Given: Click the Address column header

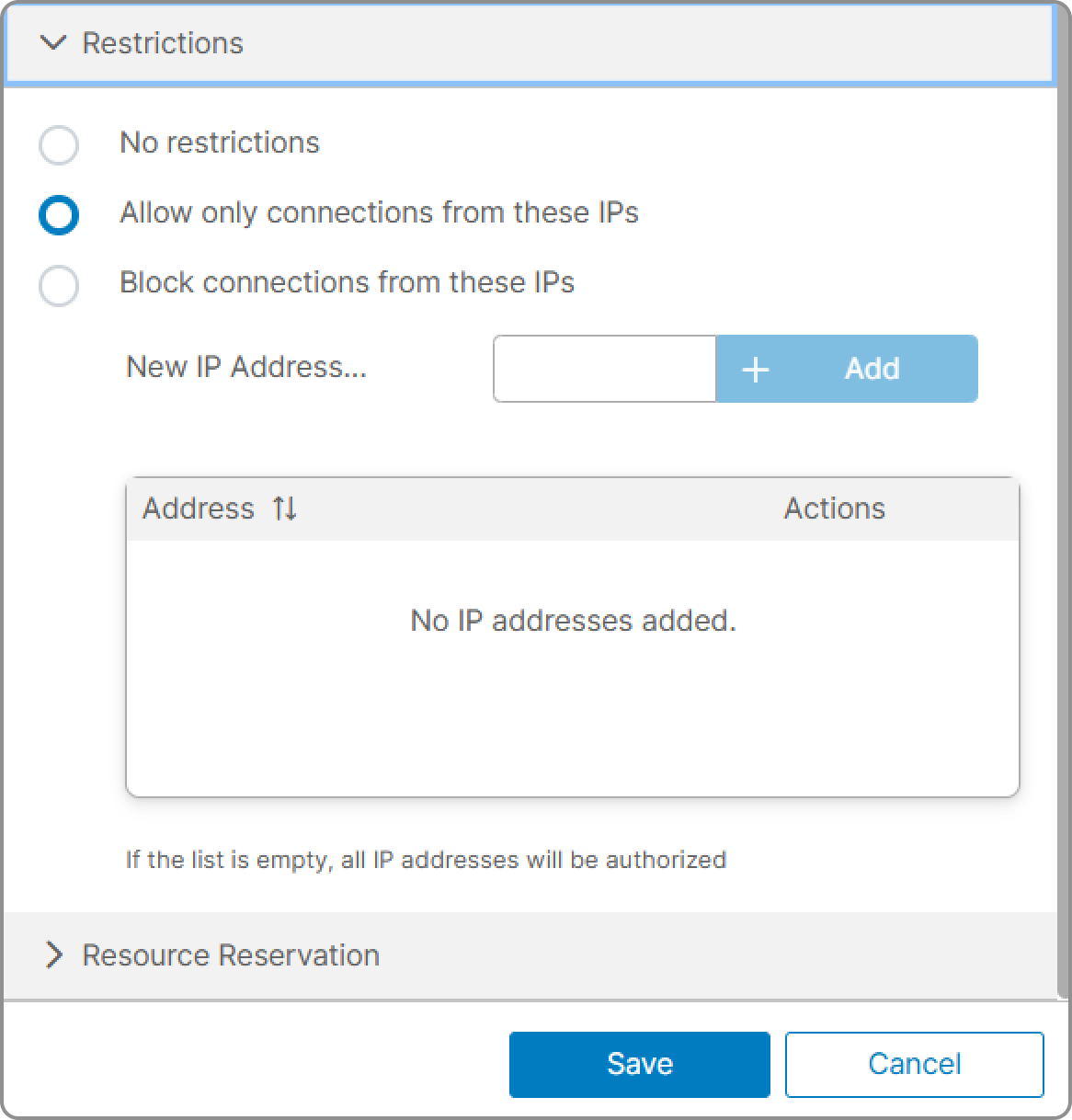Looking at the screenshot, I should (199, 509).
